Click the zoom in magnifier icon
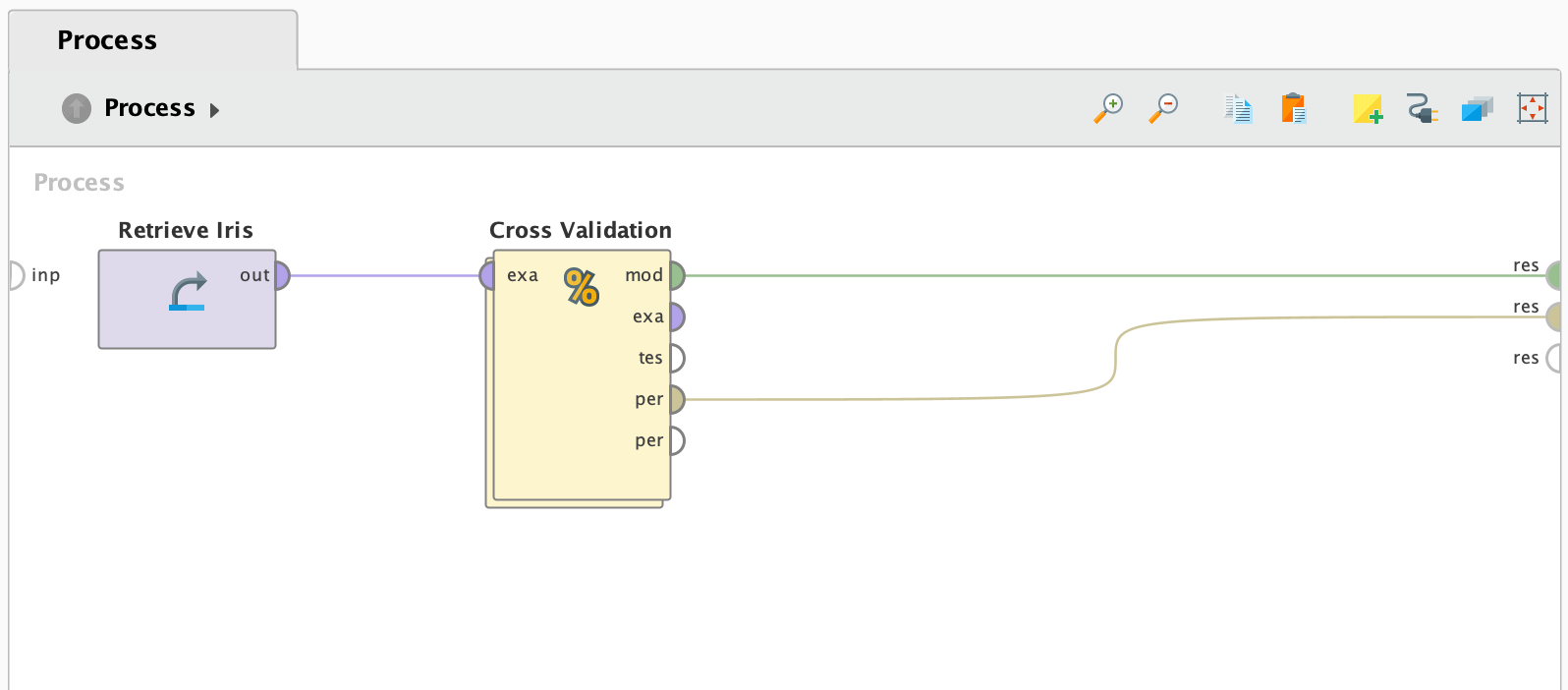The image size is (1568, 690). [1108, 108]
